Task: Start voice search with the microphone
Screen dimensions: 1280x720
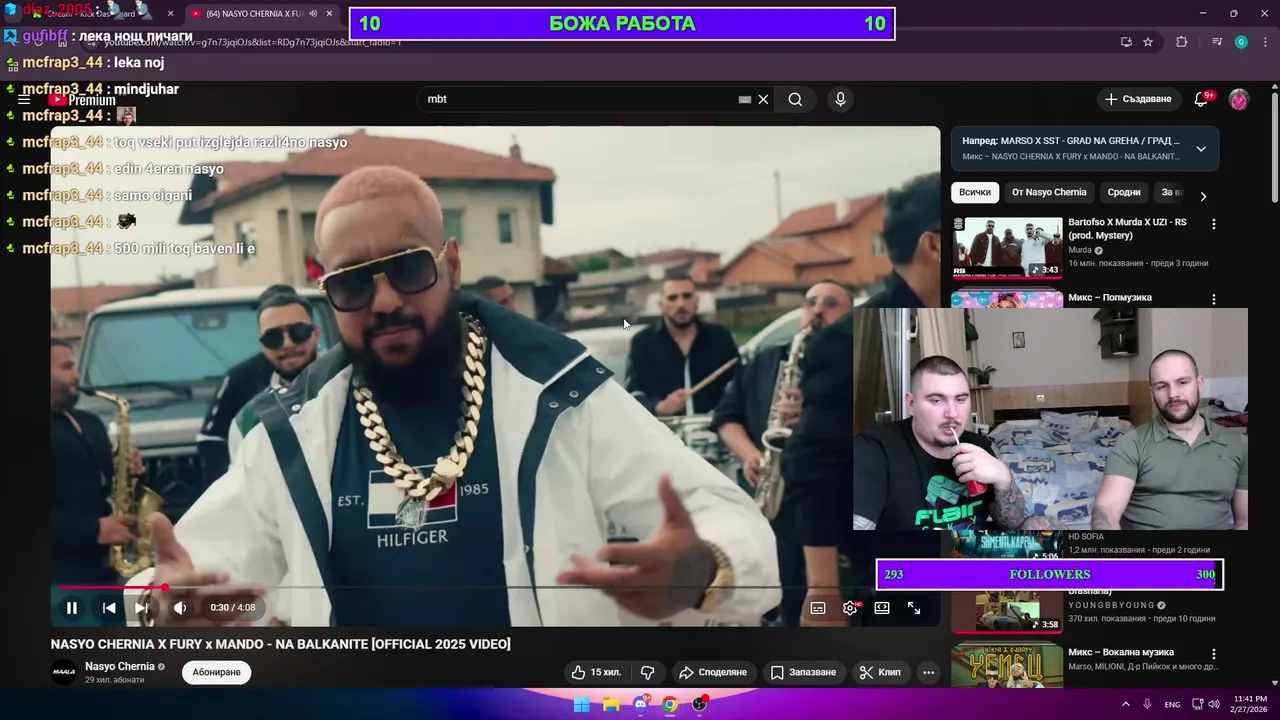Action: pos(840,99)
